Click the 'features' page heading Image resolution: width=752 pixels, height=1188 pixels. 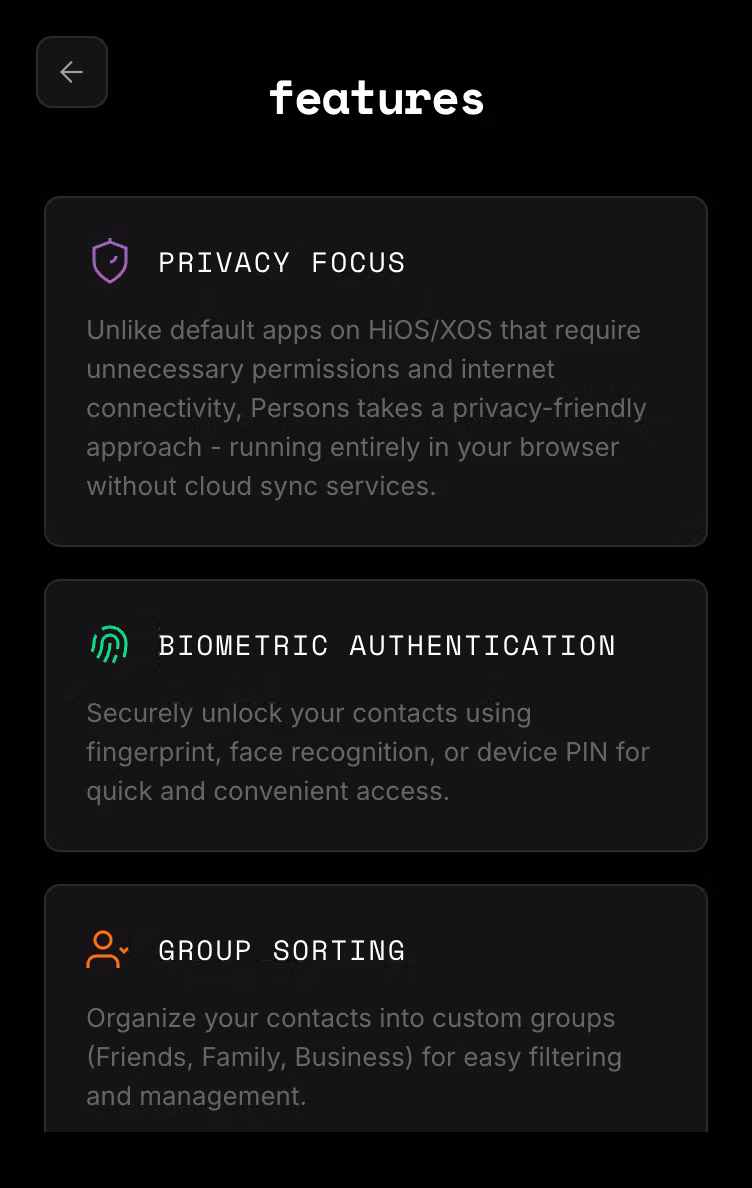pos(376,98)
